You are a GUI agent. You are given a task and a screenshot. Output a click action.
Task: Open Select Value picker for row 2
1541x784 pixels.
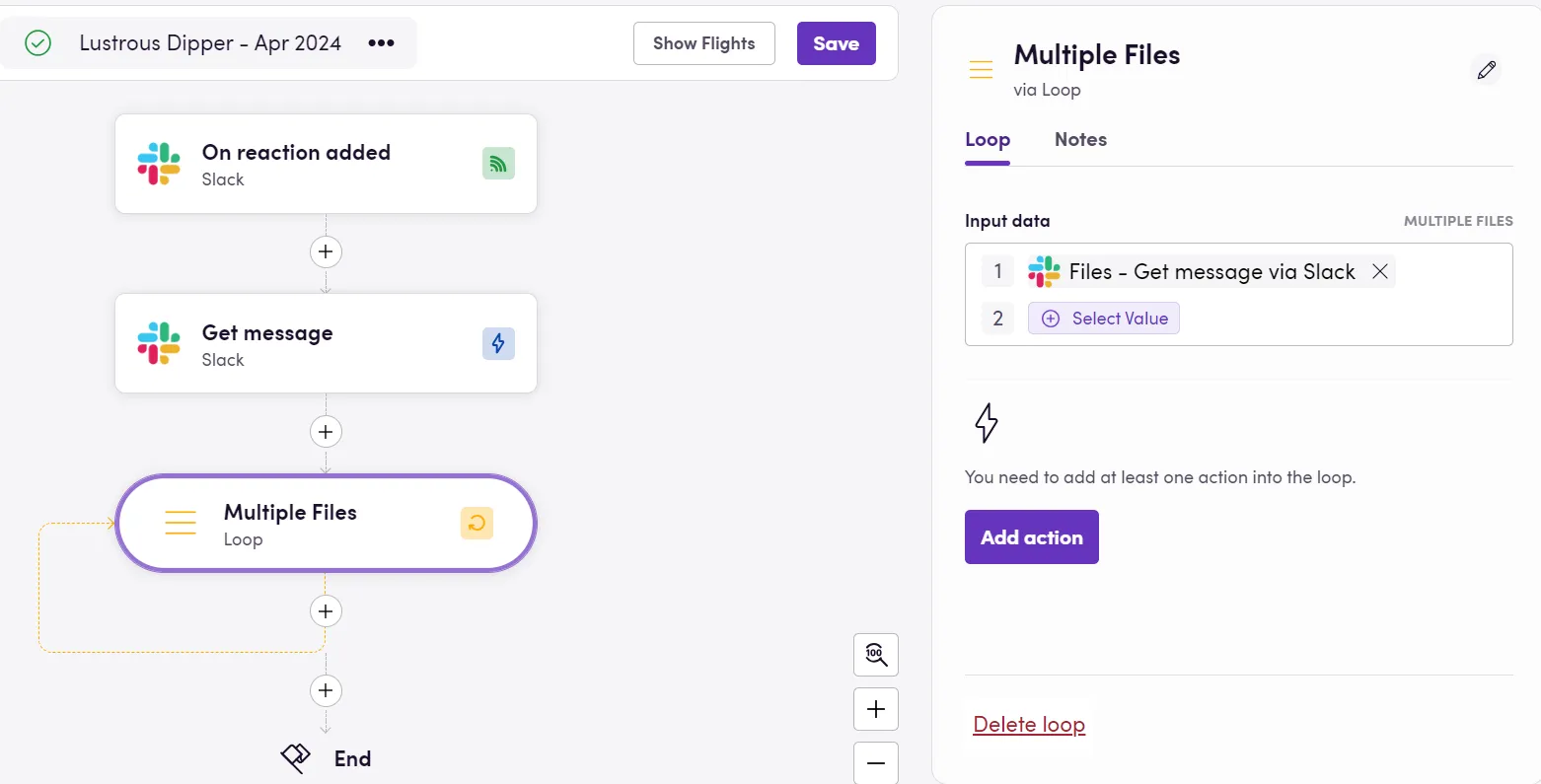1104,319
